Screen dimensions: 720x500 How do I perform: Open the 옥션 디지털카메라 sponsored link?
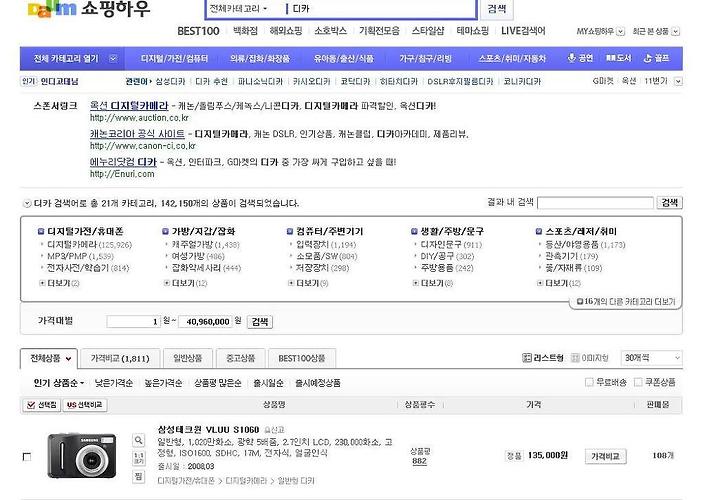click(x=129, y=106)
